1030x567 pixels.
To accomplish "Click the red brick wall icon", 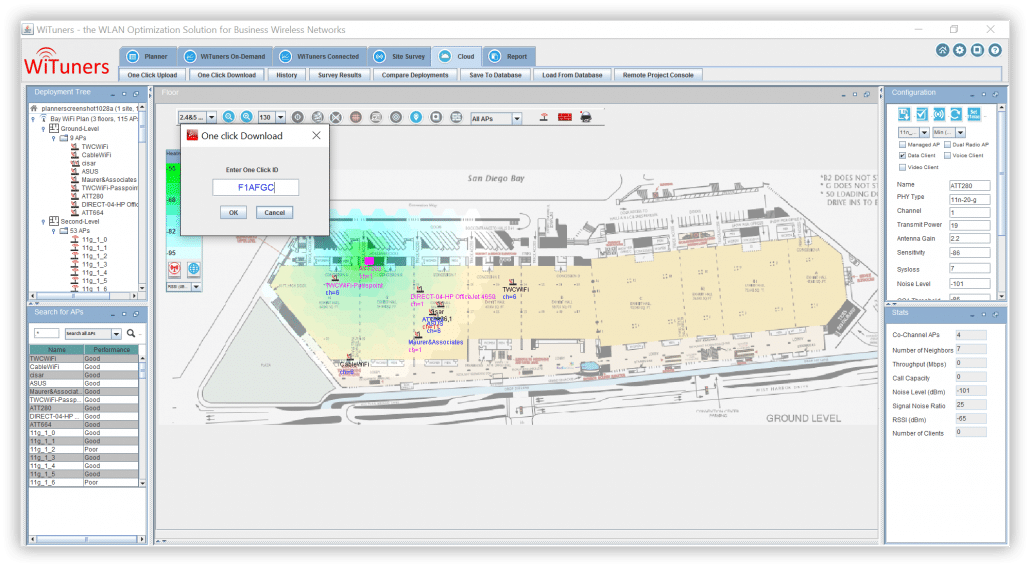I will point(565,117).
